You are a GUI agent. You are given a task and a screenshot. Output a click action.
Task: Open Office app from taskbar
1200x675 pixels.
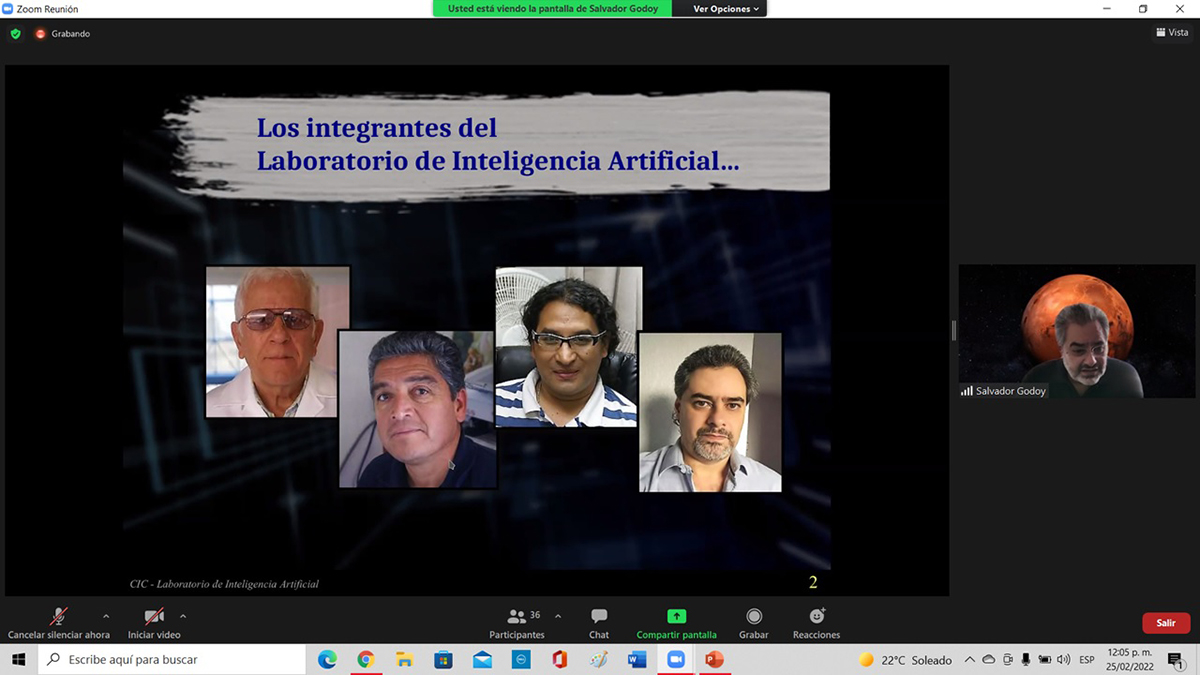pyautogui.click(x=559, y=660)
